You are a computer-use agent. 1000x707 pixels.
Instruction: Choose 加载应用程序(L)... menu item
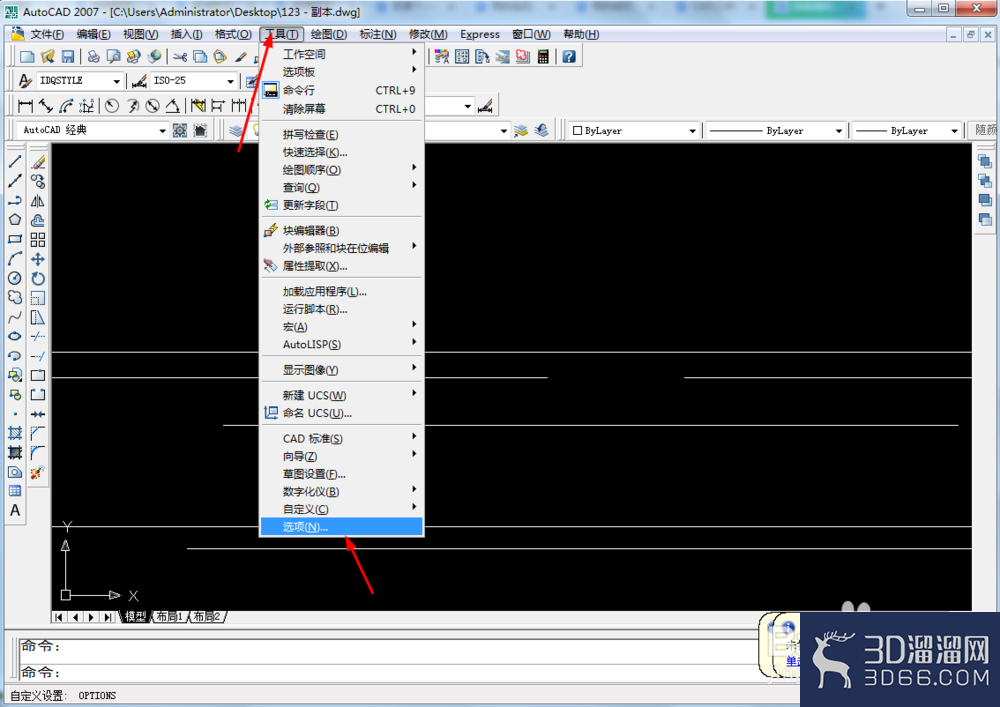coord(341,291)
